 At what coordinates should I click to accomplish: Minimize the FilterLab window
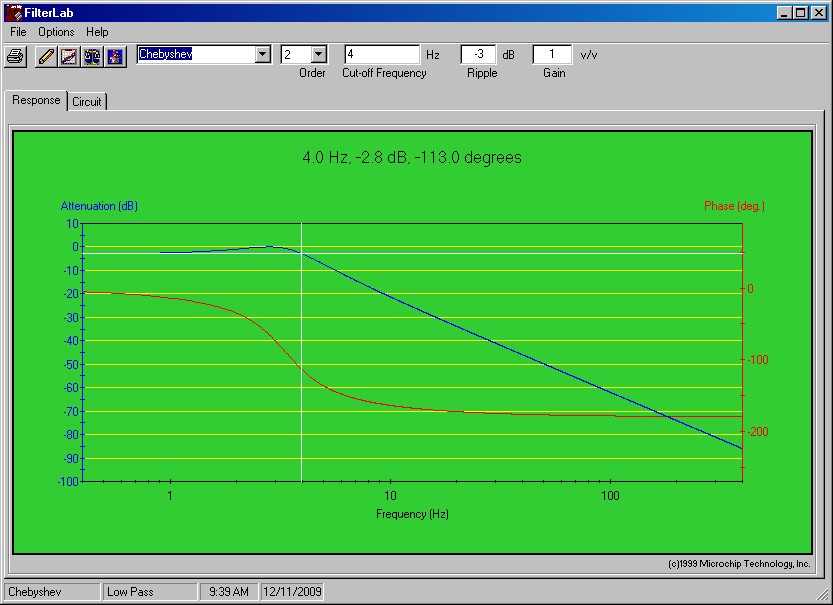(x=784, y=13)
